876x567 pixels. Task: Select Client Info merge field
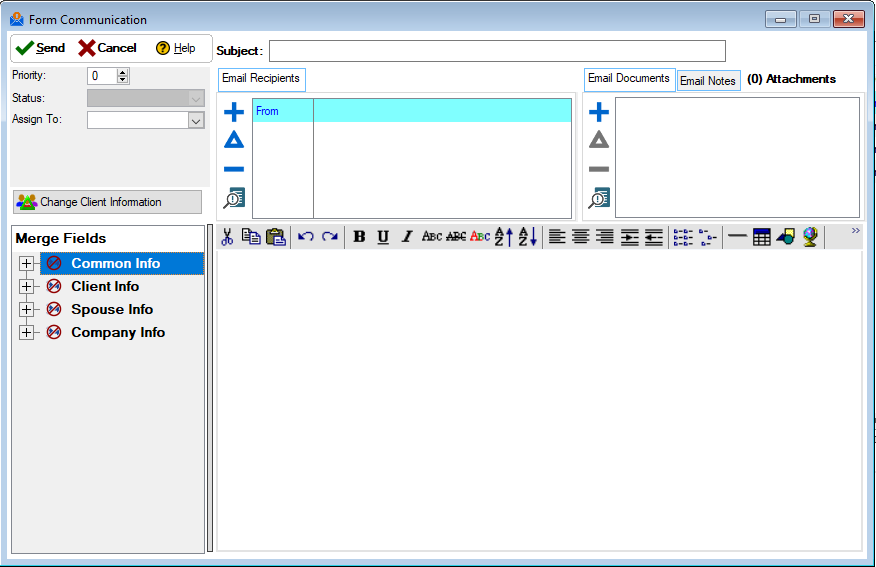[105, 287]
